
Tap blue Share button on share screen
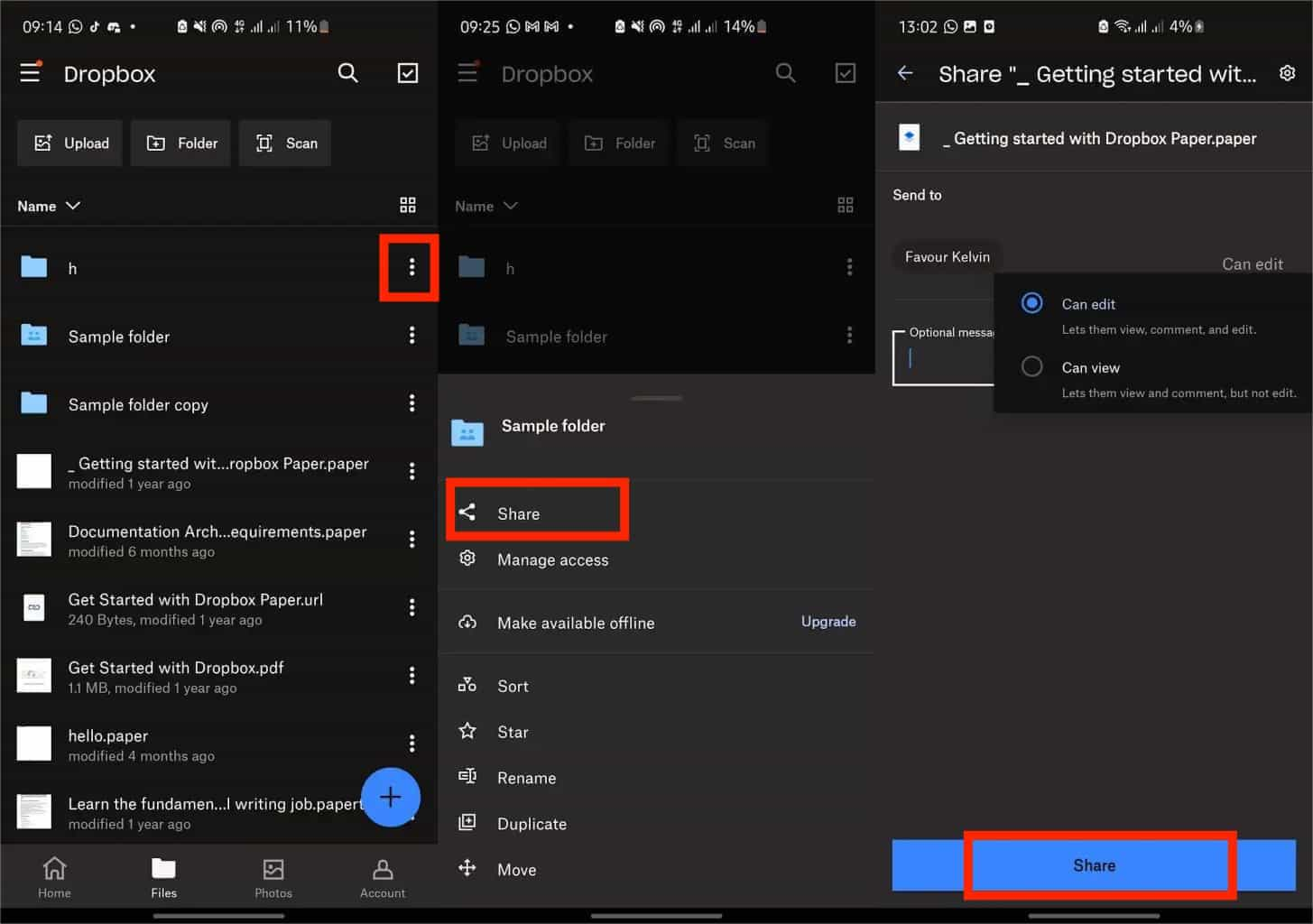pos(1094,865)
